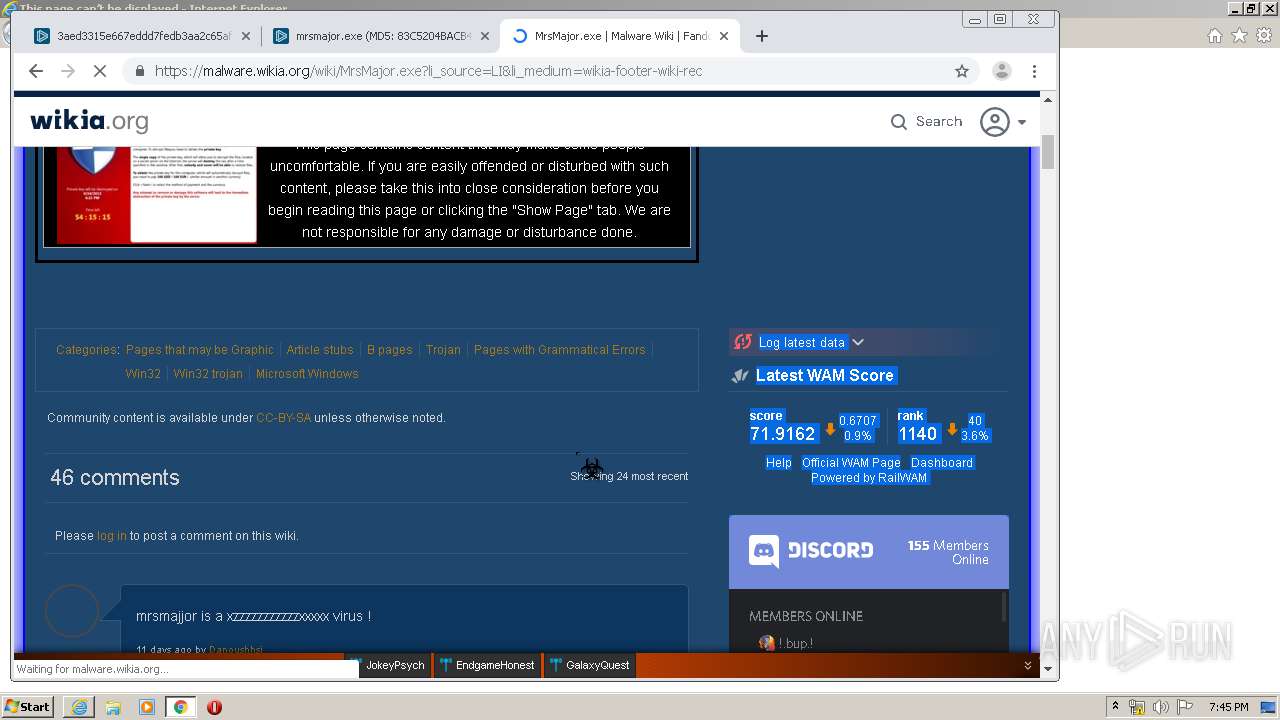
Task: Click the Search label in the header
Action: [939, 121]
